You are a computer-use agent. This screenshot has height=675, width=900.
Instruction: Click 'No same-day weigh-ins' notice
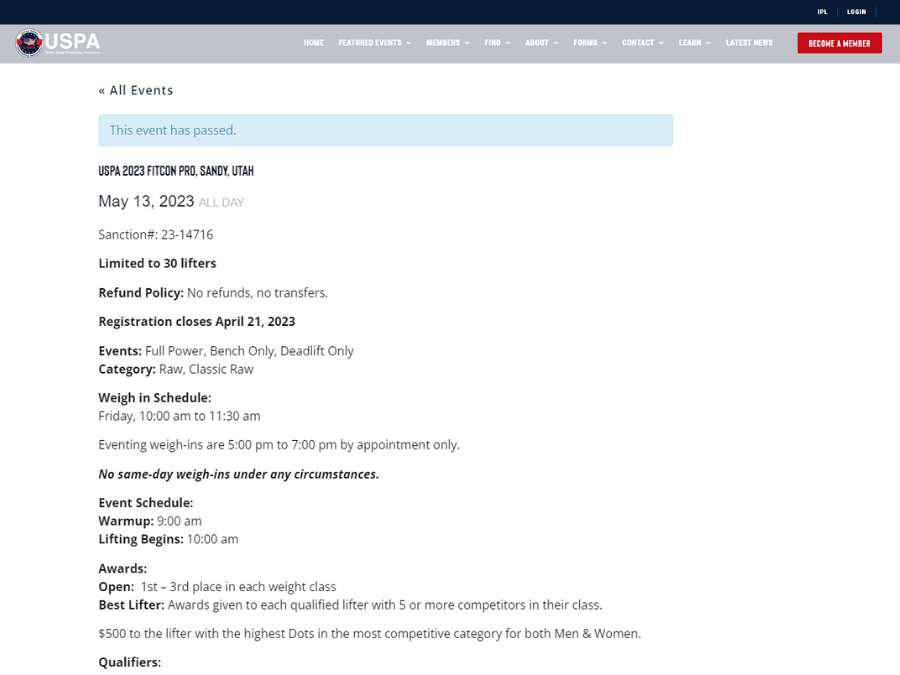(x=239, y=474)
